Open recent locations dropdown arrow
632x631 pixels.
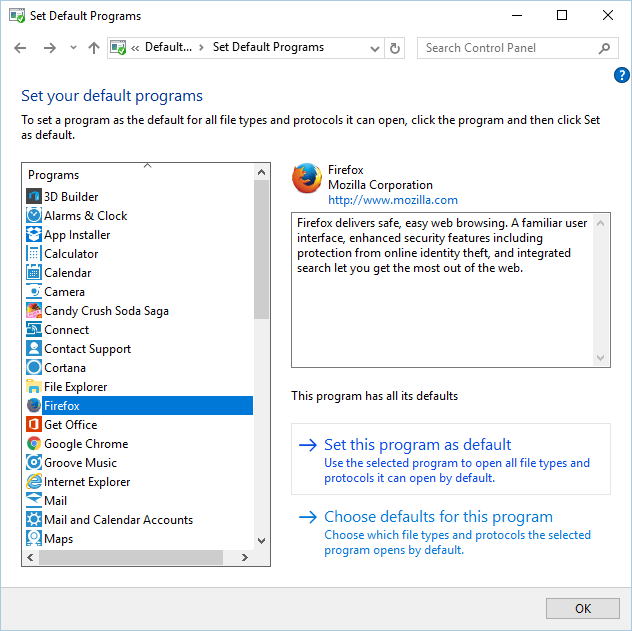pos(73,48)
